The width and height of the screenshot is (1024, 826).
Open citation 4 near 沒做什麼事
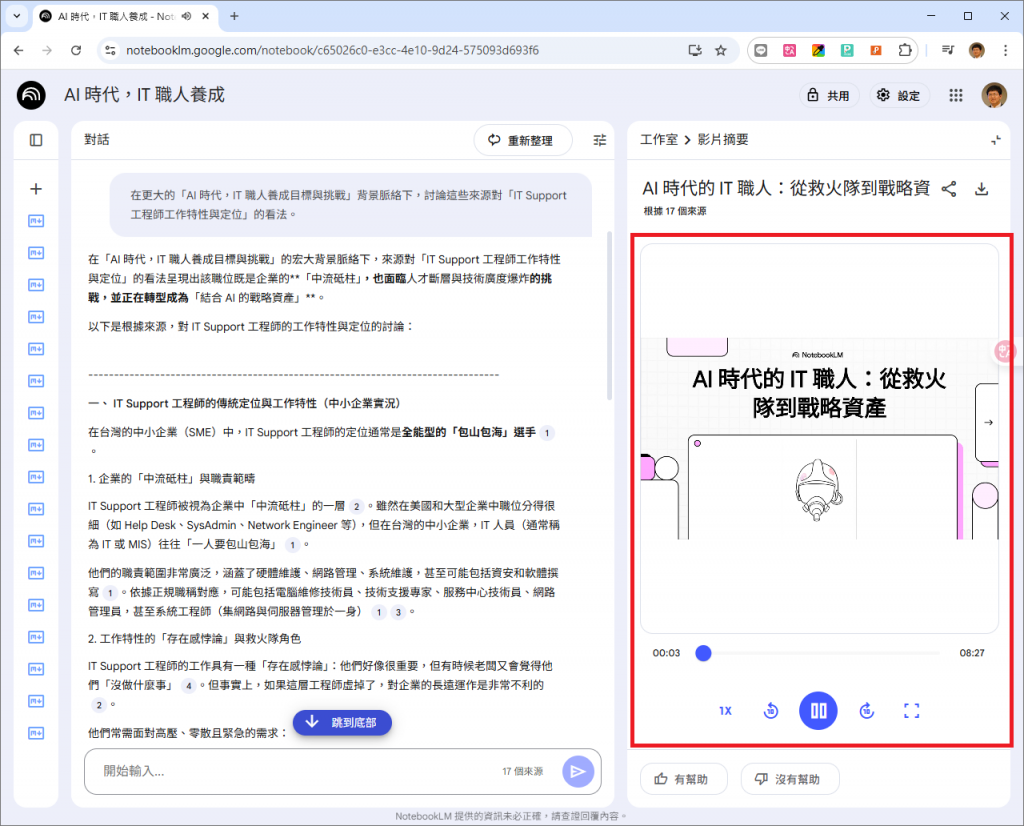pyautogui.click(x=188, y=686)
